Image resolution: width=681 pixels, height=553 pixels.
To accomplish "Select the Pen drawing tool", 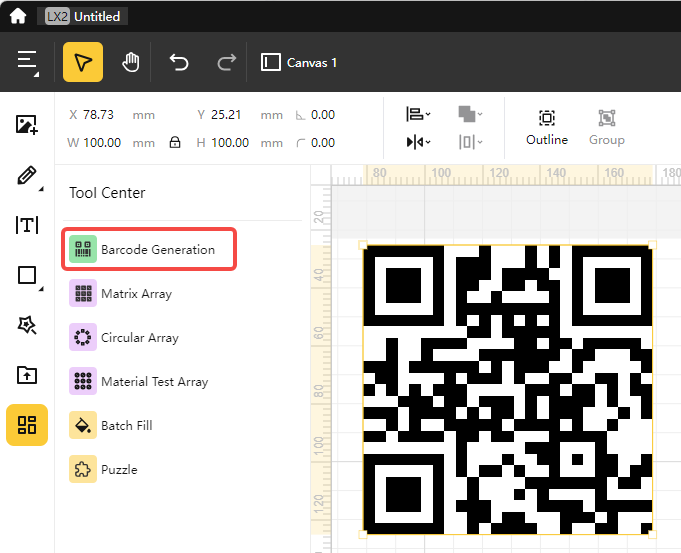I will coord(27,176).
